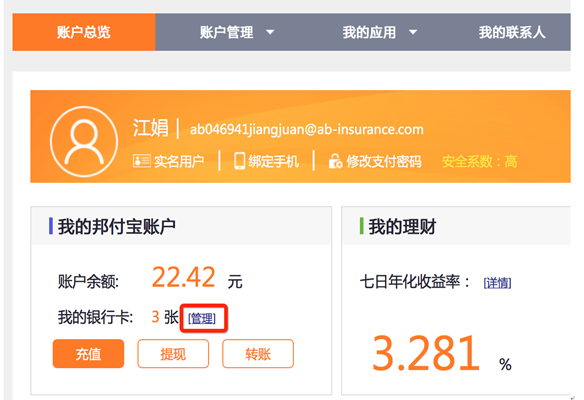Open the 我的应用 menu
584x400 pixels.
pos(369,32)
